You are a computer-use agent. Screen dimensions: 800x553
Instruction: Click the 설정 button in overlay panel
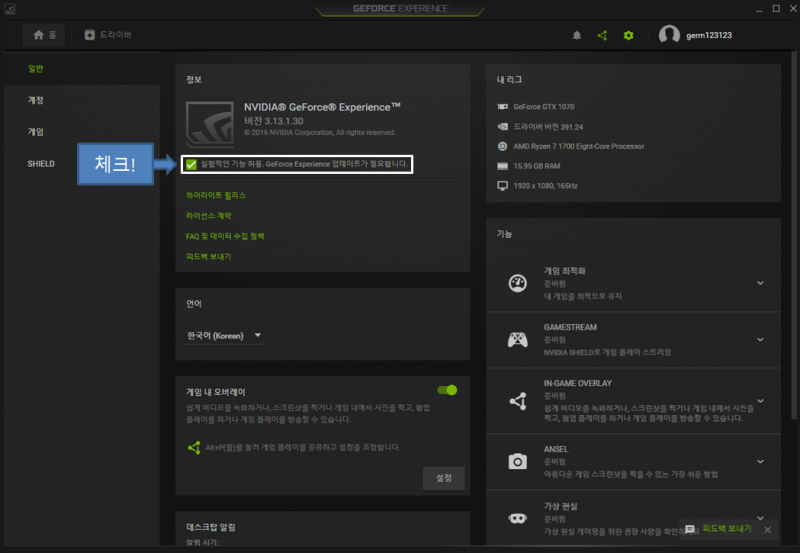(444, 478)
